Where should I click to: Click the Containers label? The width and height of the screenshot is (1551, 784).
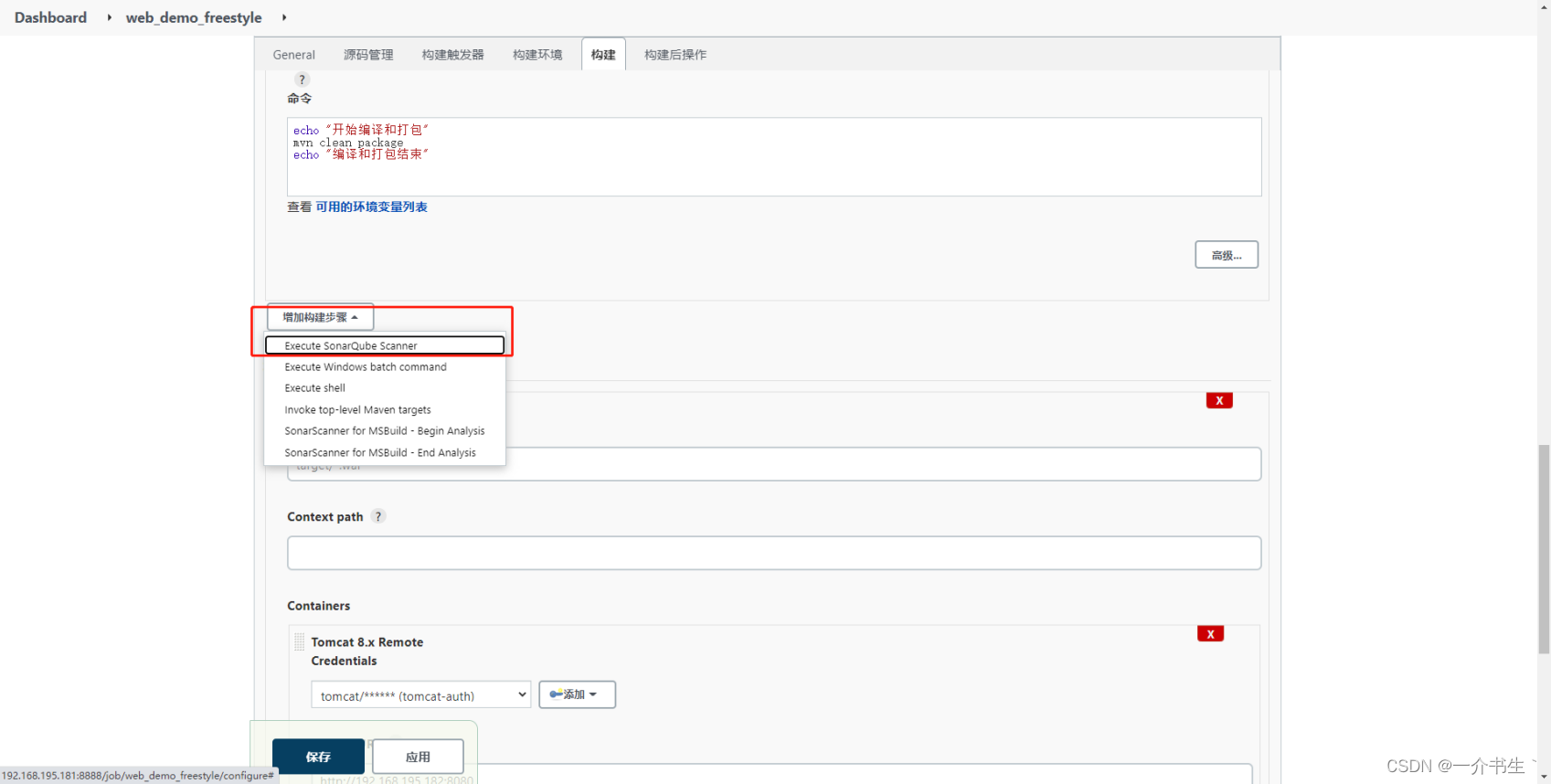[318, 606]
